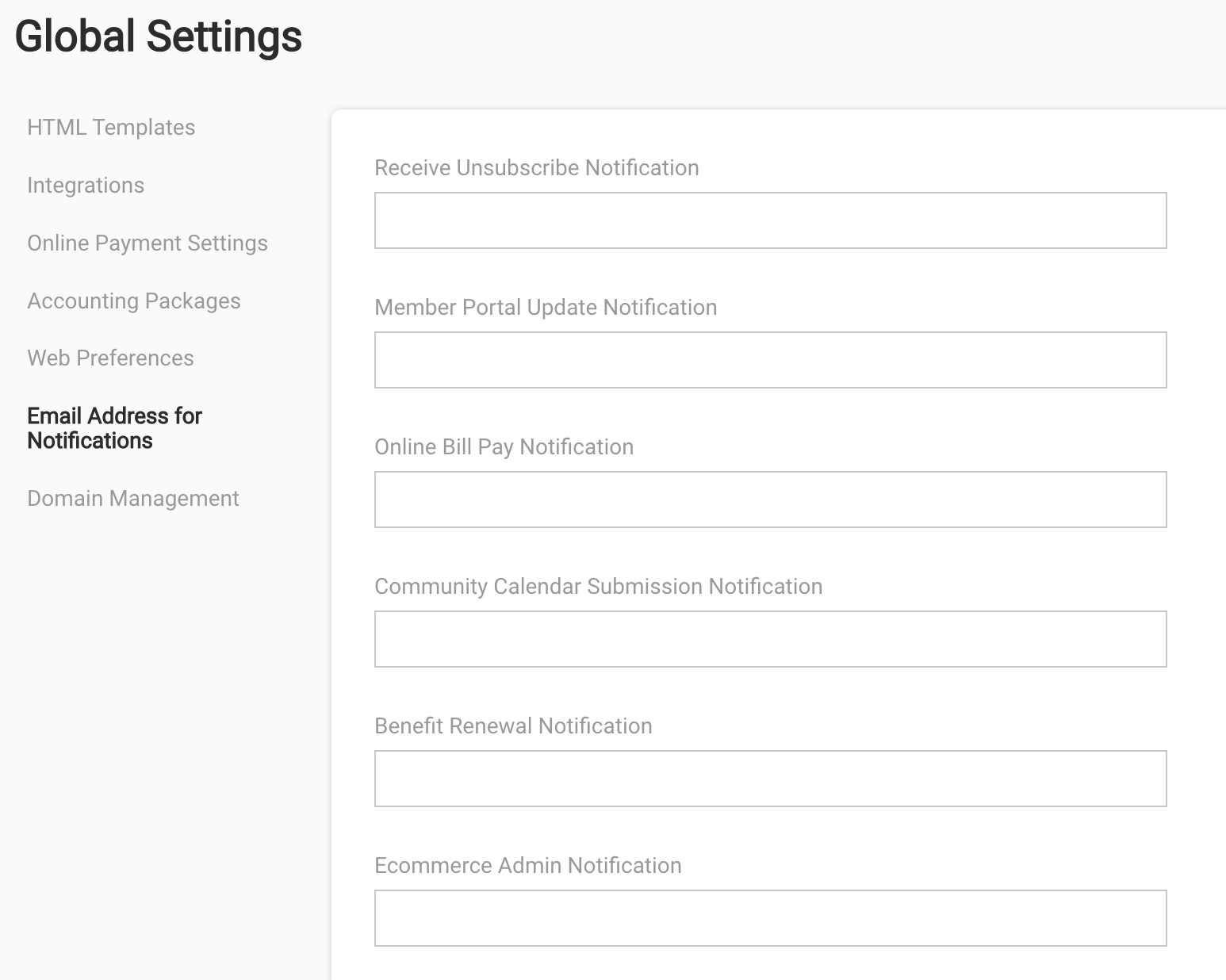Viewport: 1226px width, 980px height.
Task: Select Email Address for Notifications item
Action: (115, 428)
